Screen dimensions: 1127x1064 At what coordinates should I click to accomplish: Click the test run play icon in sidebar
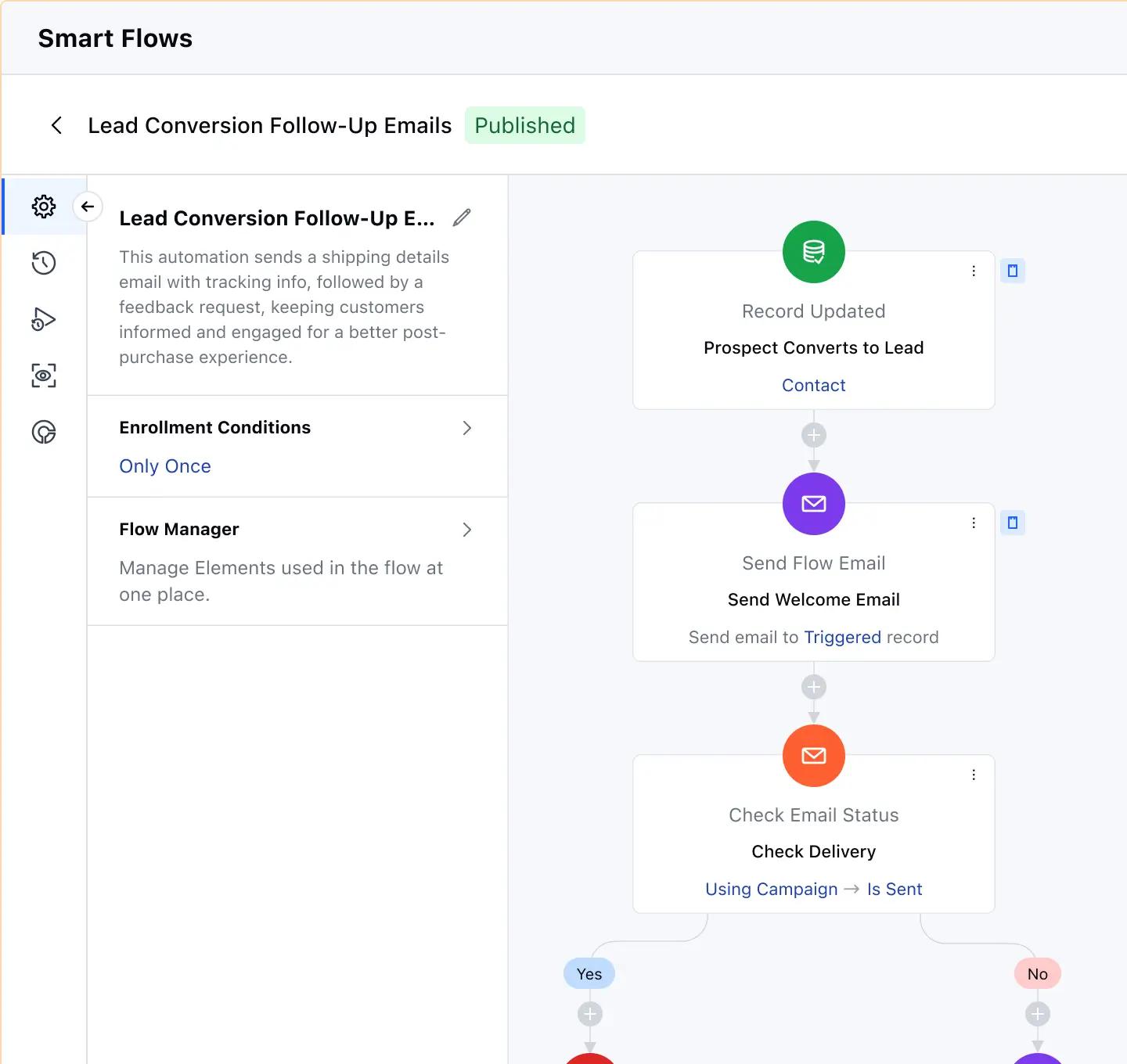tap(44, 319)
